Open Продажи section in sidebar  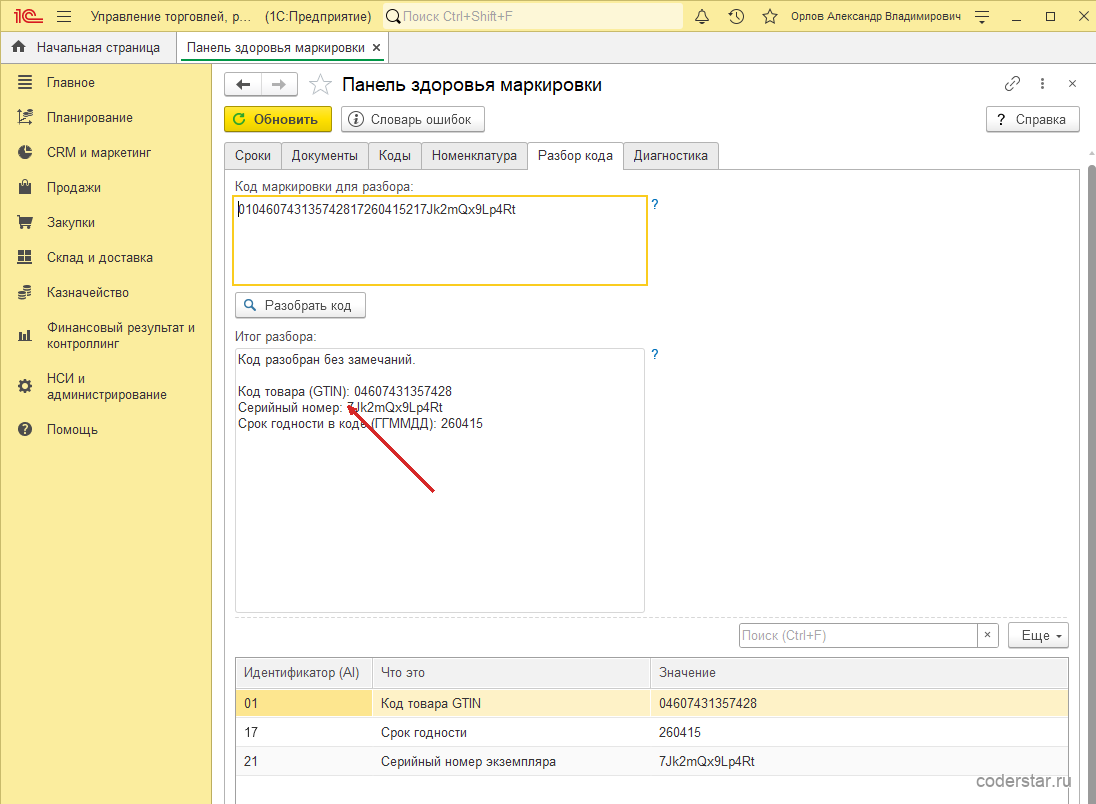click(x=105, y=187)
